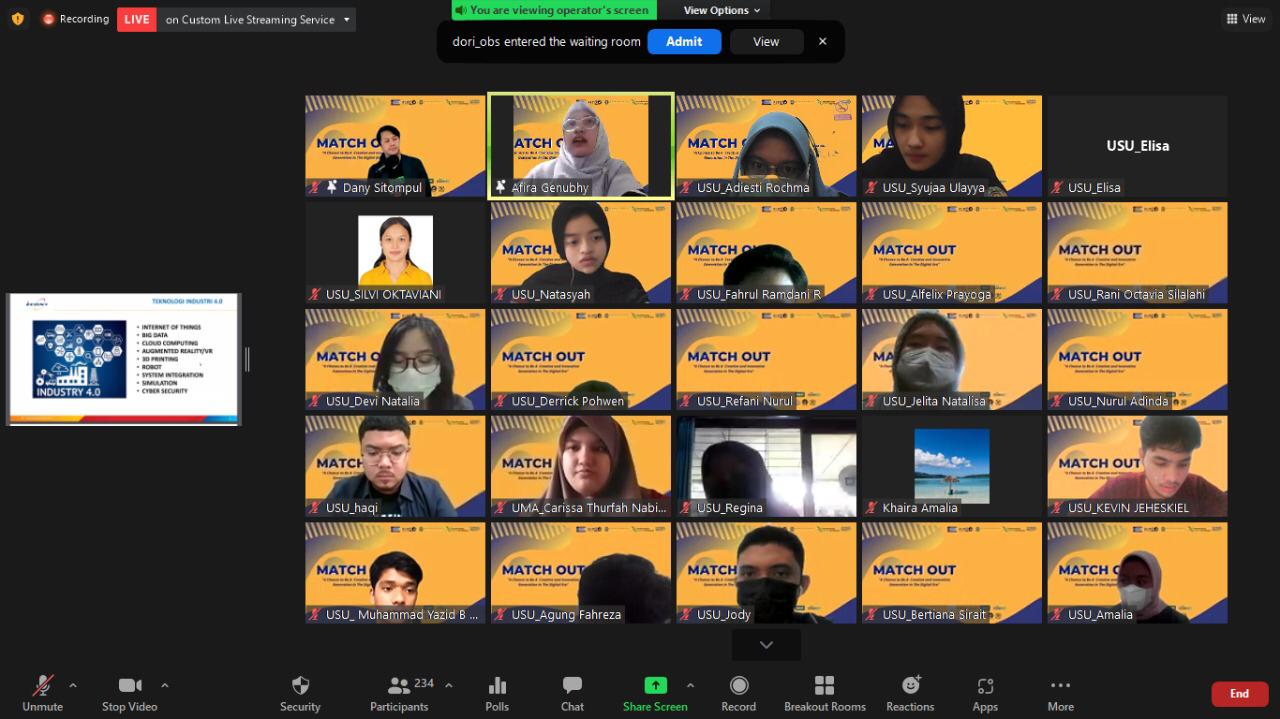Expand audio options arrow next to Unmute

[72, 685]
